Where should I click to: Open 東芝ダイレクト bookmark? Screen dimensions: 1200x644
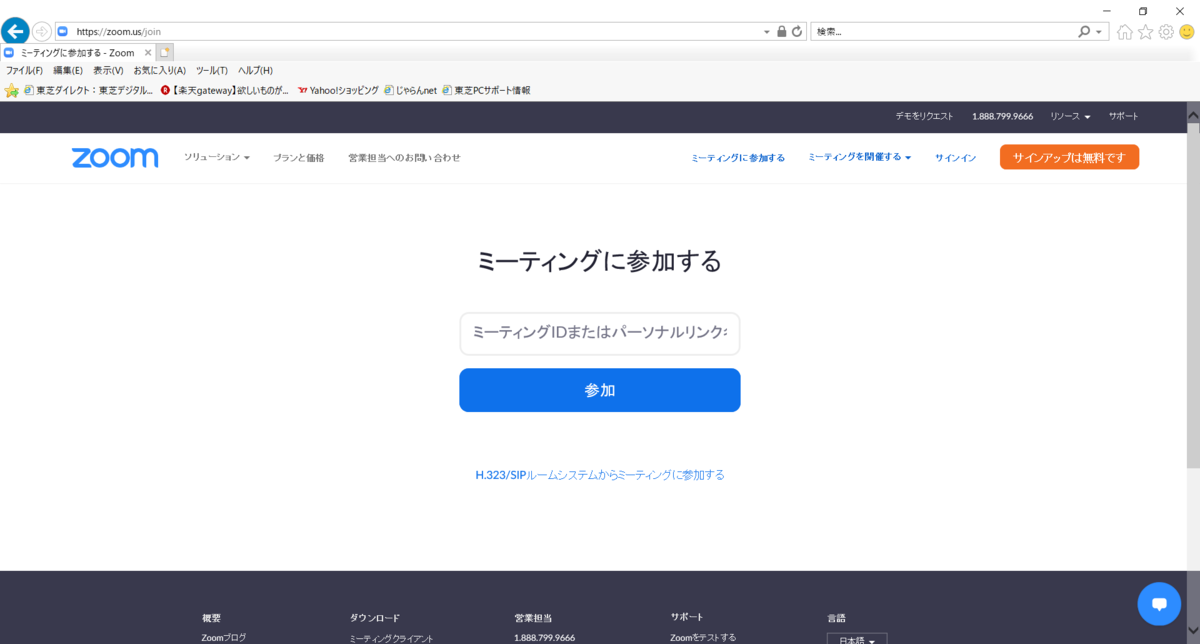89,90
